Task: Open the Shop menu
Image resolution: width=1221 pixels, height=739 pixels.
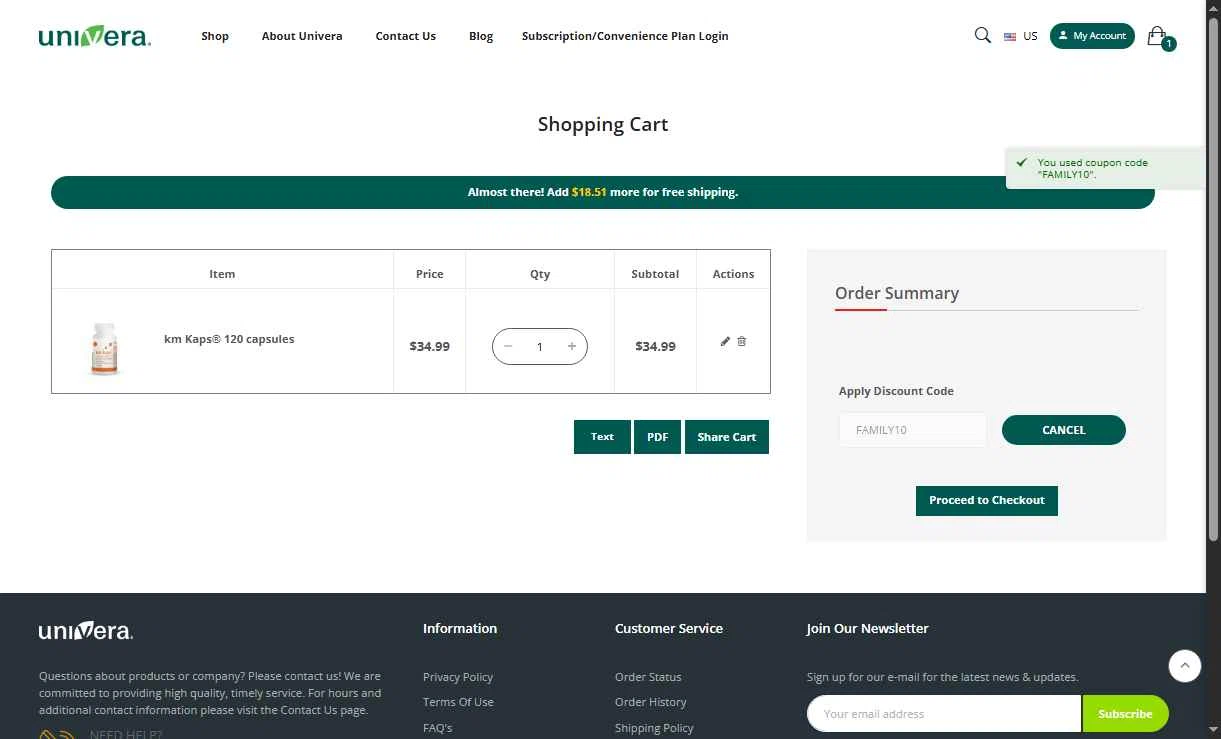Action: tap(215, 36)
